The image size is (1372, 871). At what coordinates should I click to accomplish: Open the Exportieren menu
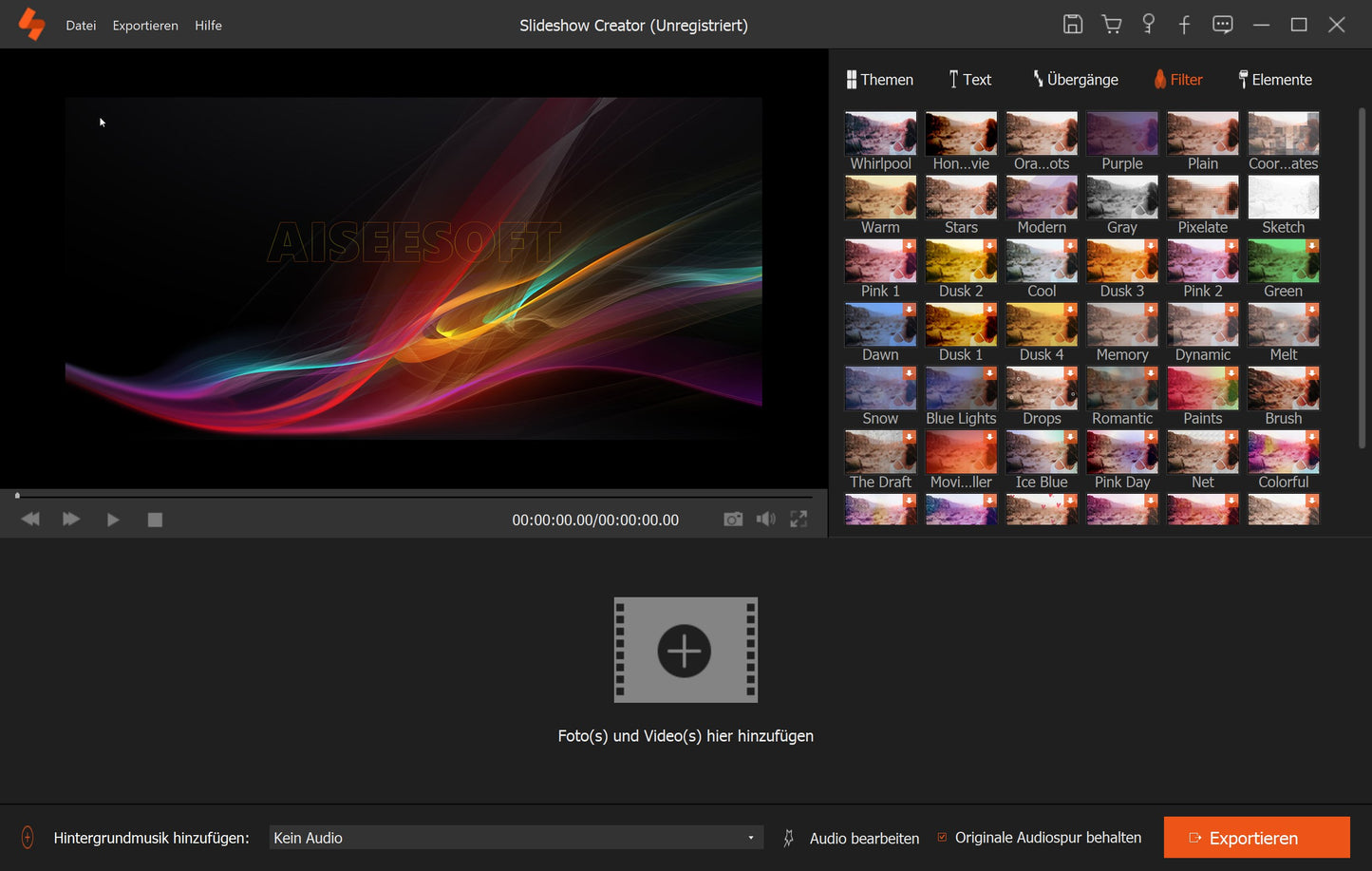(145, 26)
